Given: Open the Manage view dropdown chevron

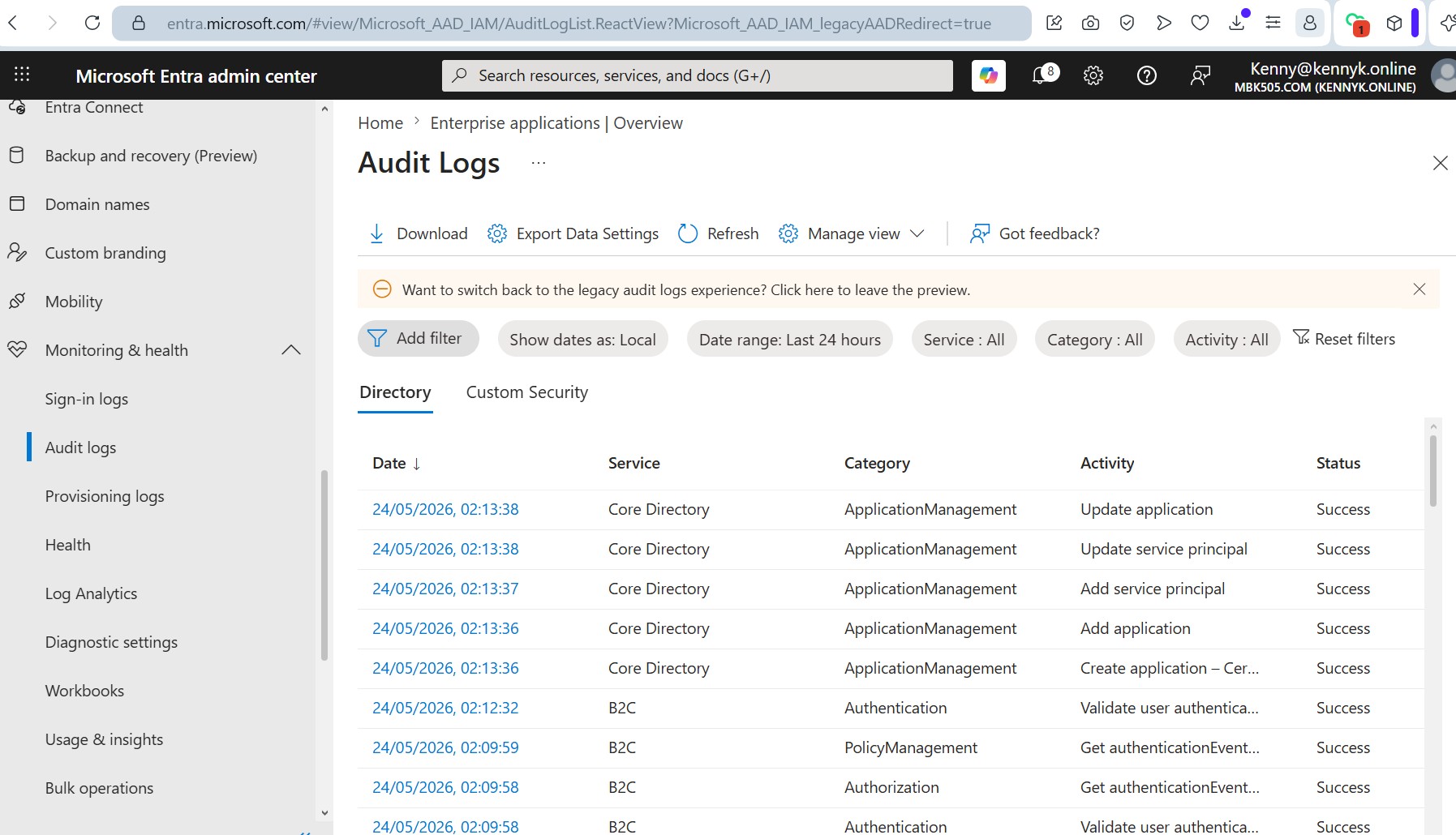Looking at the screenshot, I should coord(917,233).
